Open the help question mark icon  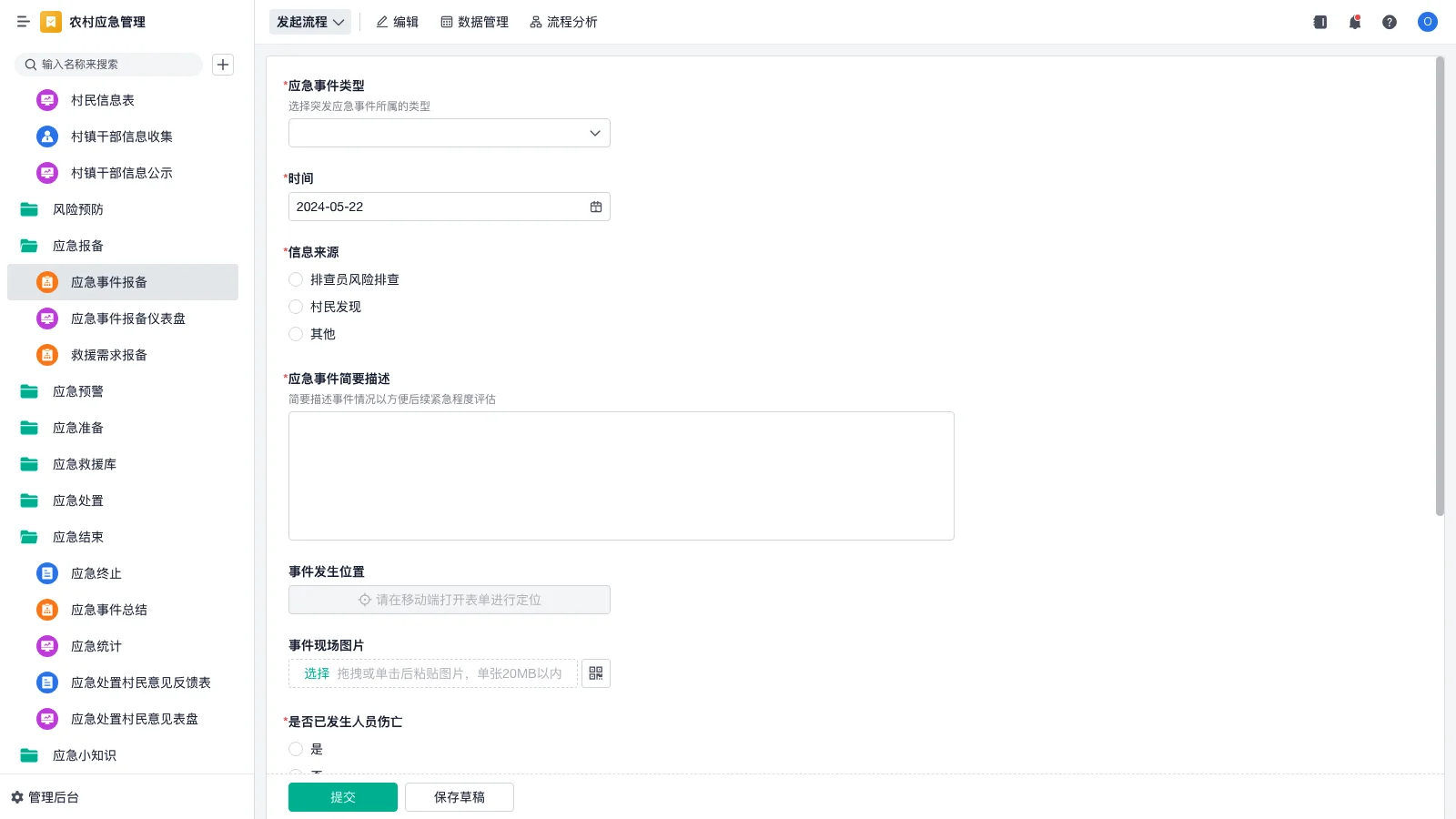[1390, 22]
